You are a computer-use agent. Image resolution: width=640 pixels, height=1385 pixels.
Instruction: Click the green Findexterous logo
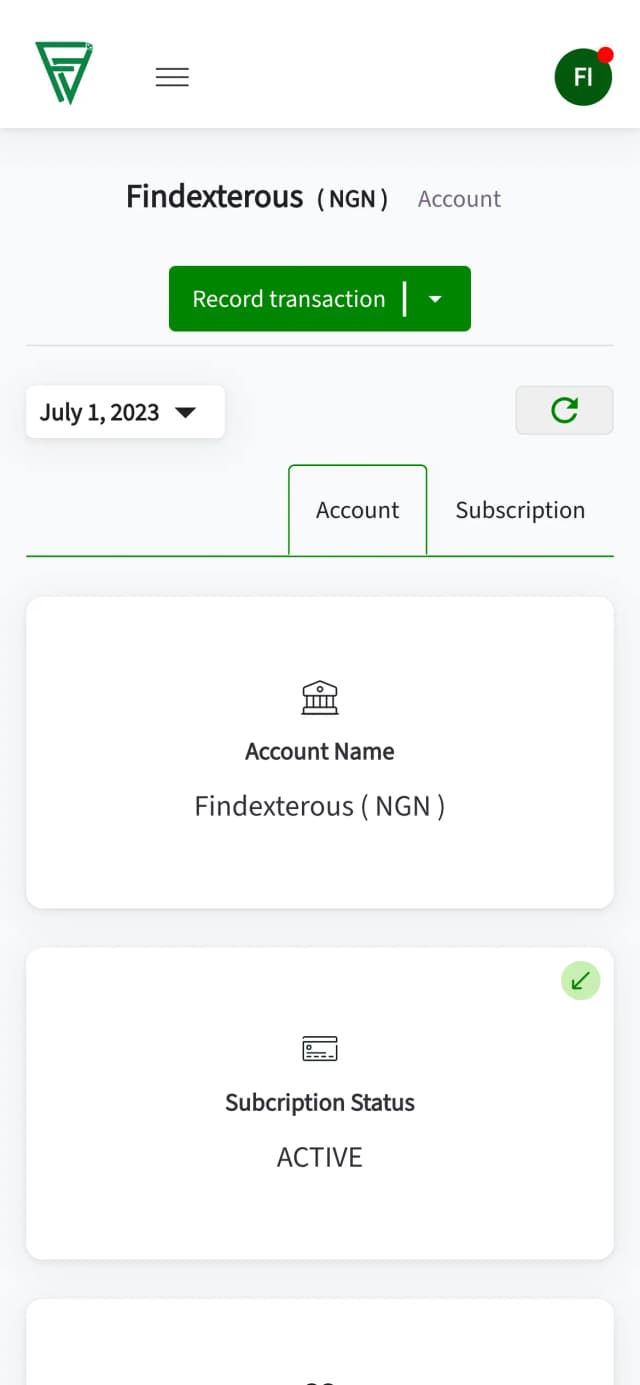click(x=64, y=73)
